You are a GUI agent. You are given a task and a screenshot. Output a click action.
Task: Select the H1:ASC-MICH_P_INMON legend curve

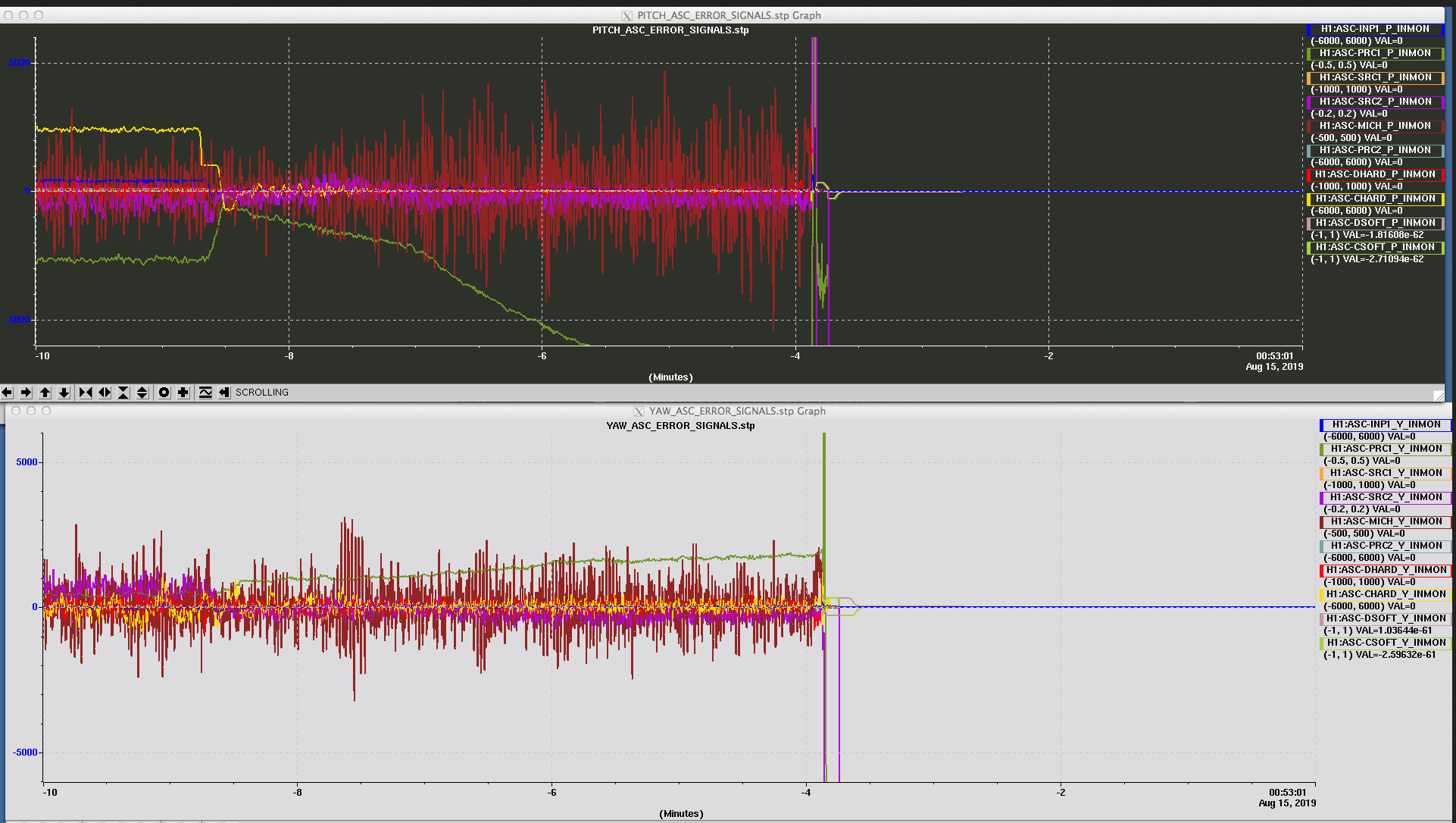click(1376, 126)
